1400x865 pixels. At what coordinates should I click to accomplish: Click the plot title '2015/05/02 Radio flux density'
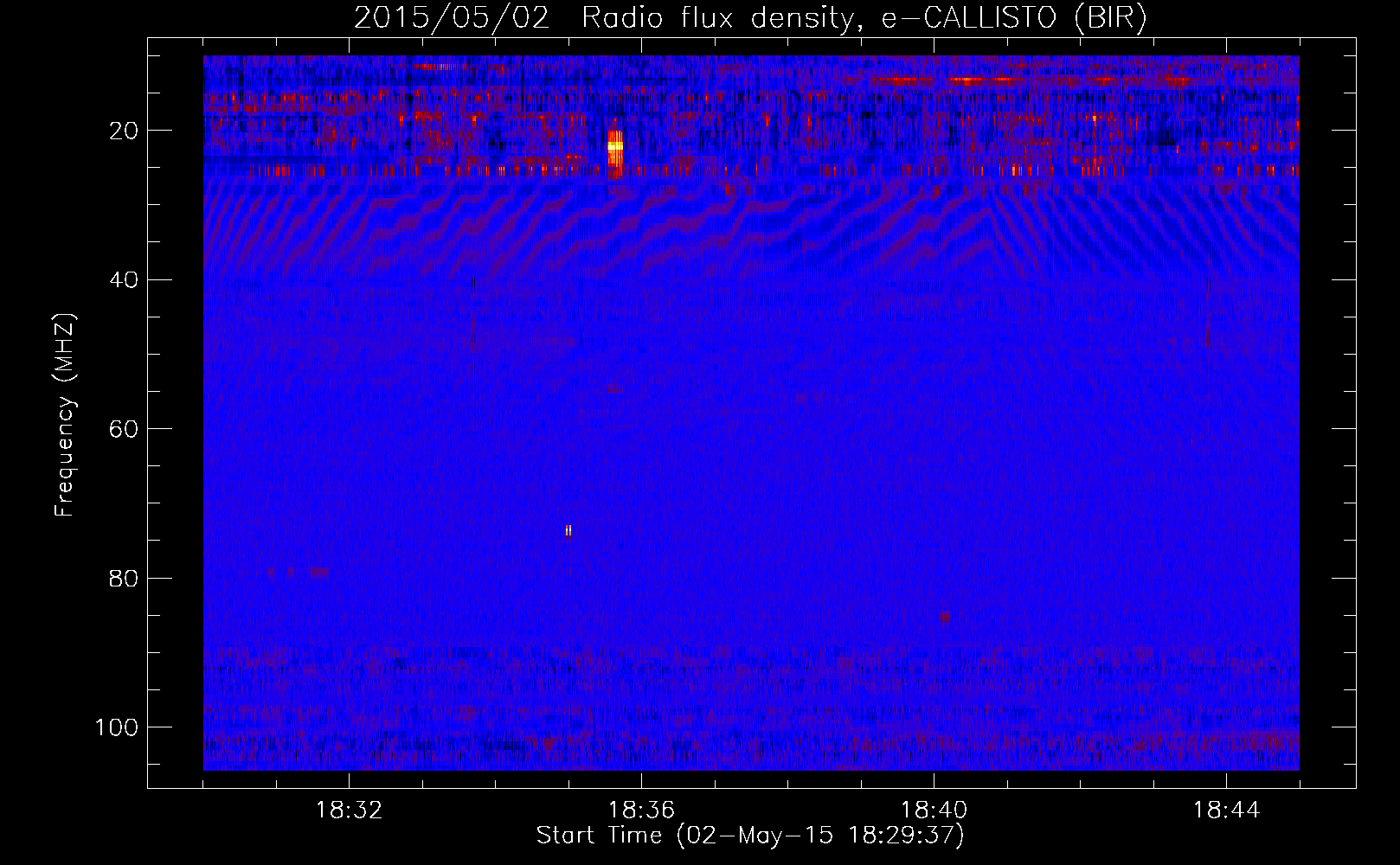(602, 19)
